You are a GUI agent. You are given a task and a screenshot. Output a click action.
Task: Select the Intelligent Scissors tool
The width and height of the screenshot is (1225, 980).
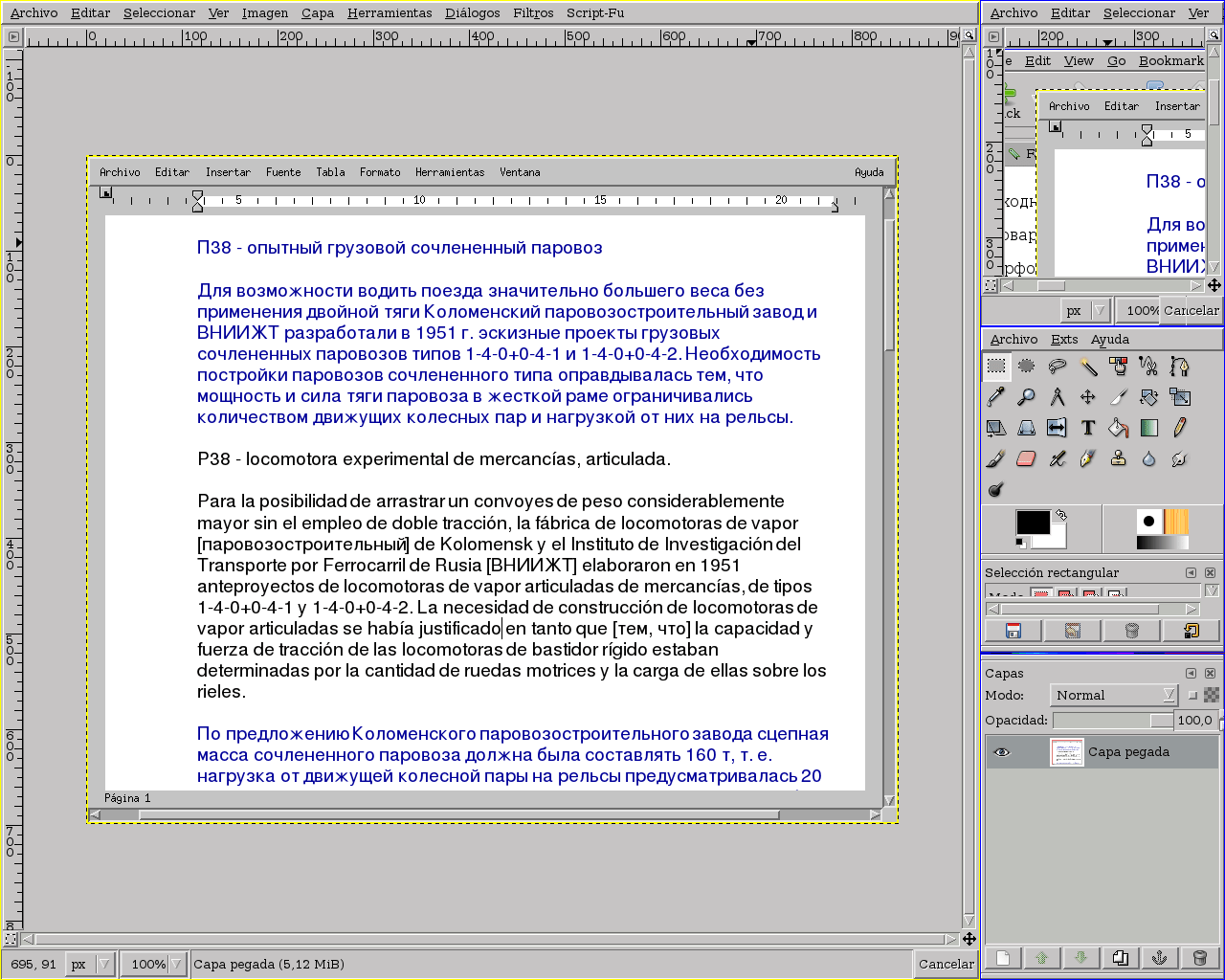(x=1149, y=367)
